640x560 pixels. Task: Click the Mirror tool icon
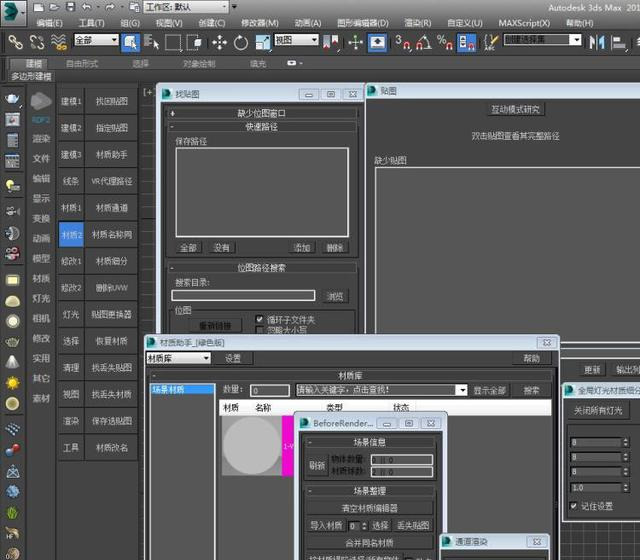(597, 42)
